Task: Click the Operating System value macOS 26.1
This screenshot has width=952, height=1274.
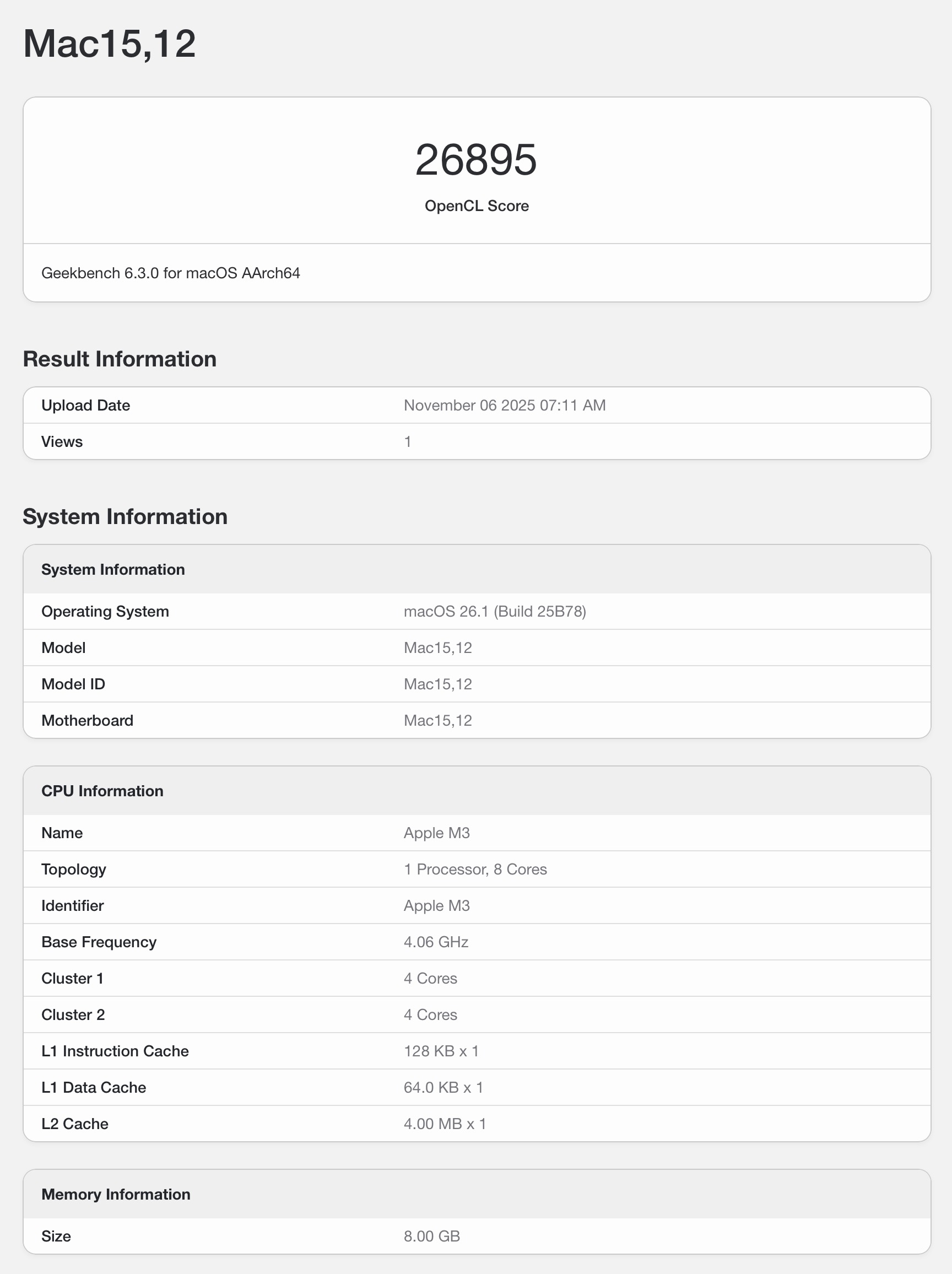Action: pyautogui.click(x=494, y=612)
